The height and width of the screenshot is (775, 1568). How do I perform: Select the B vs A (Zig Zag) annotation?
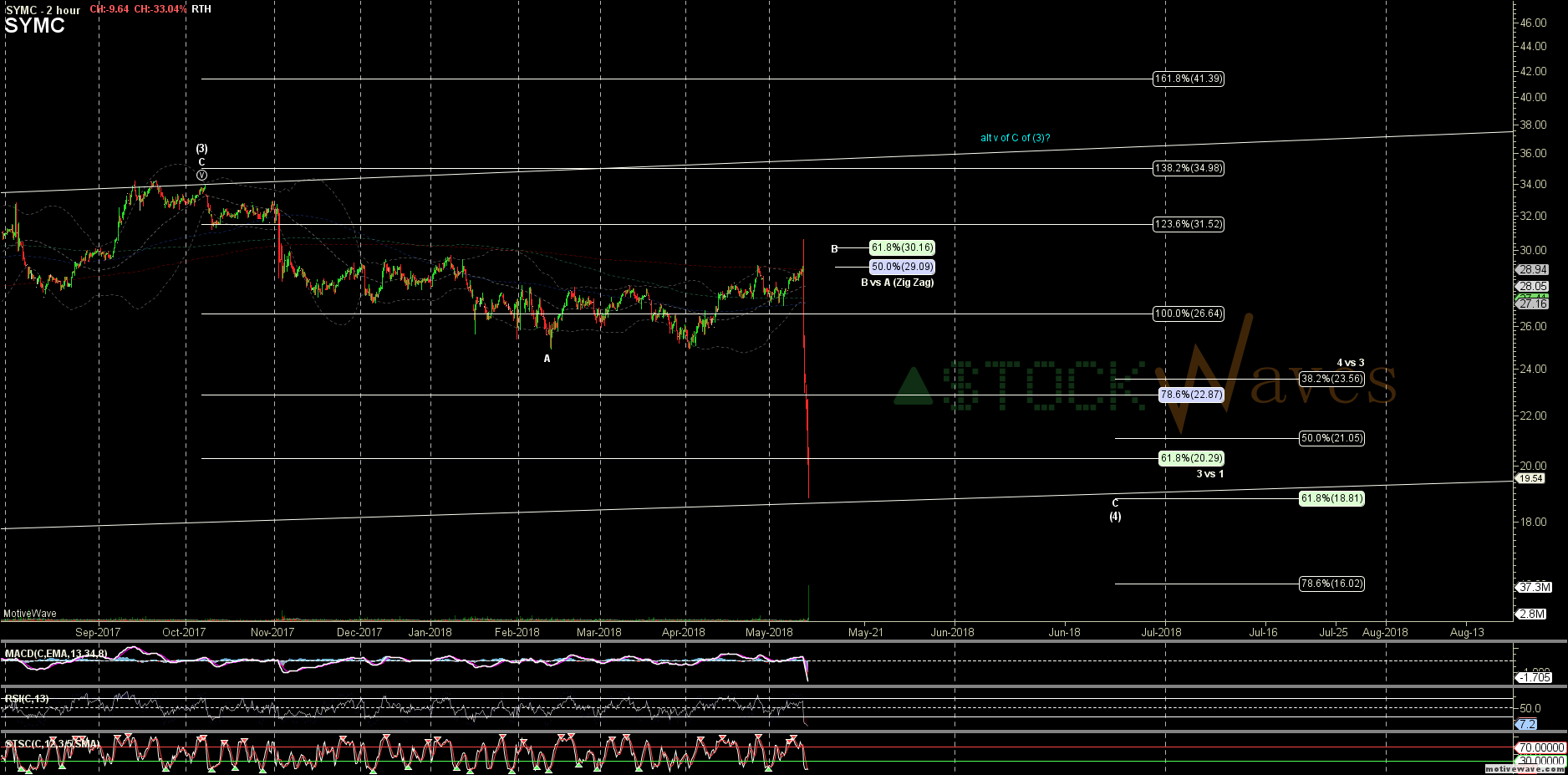point(898,283)
